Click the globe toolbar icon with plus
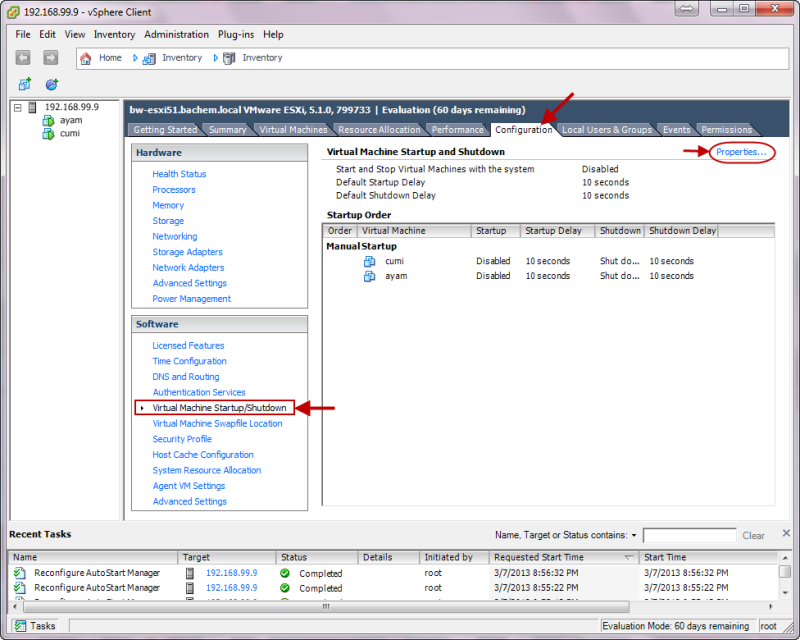This screenshot has width=800, height=640. click(52, 84)
